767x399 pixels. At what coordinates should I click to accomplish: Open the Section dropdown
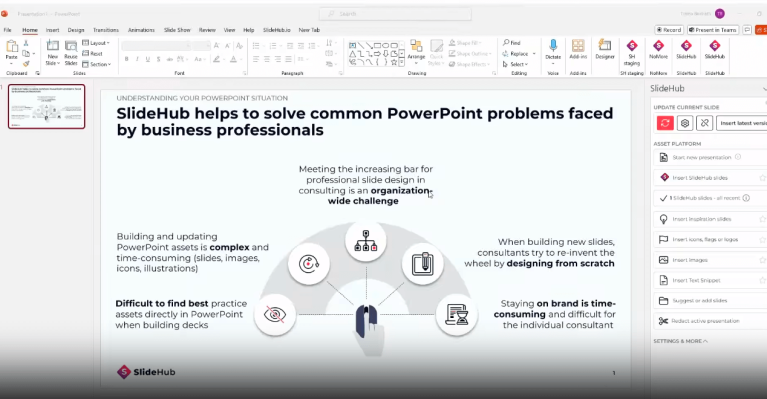[97, 64]
